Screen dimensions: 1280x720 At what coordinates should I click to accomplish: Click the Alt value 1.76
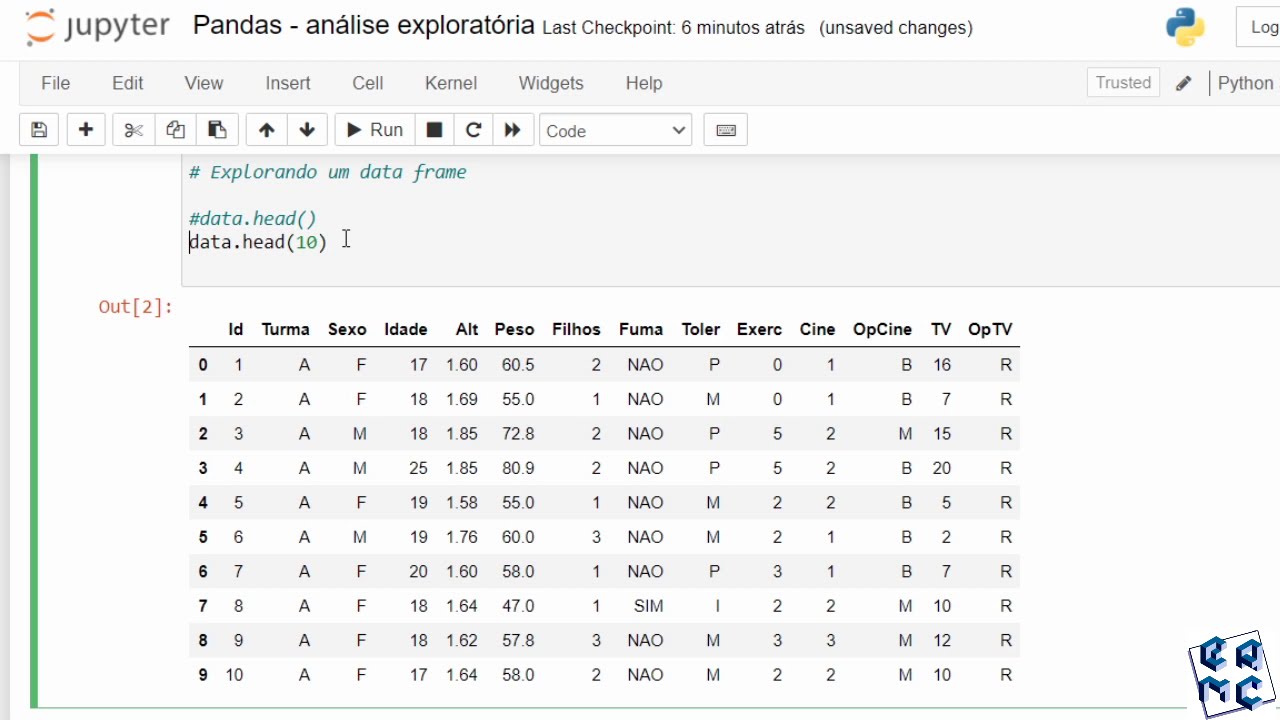click(x=462, y=537)
